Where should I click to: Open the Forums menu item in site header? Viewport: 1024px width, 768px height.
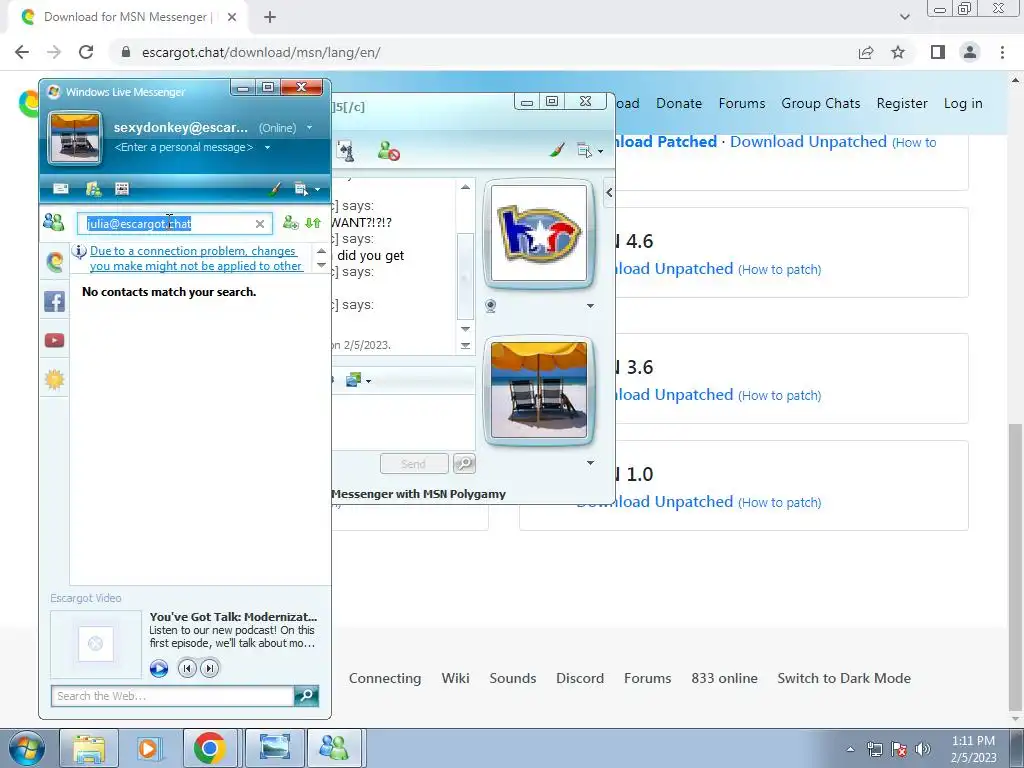(742, 103)
